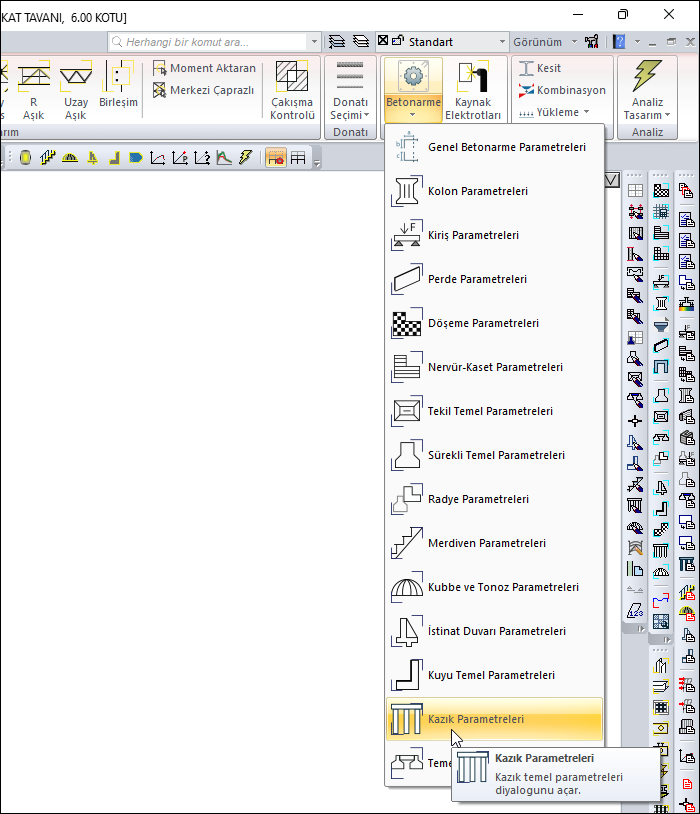Click the funnel icon in the right vertical toolbar

[x=661, y=325]
